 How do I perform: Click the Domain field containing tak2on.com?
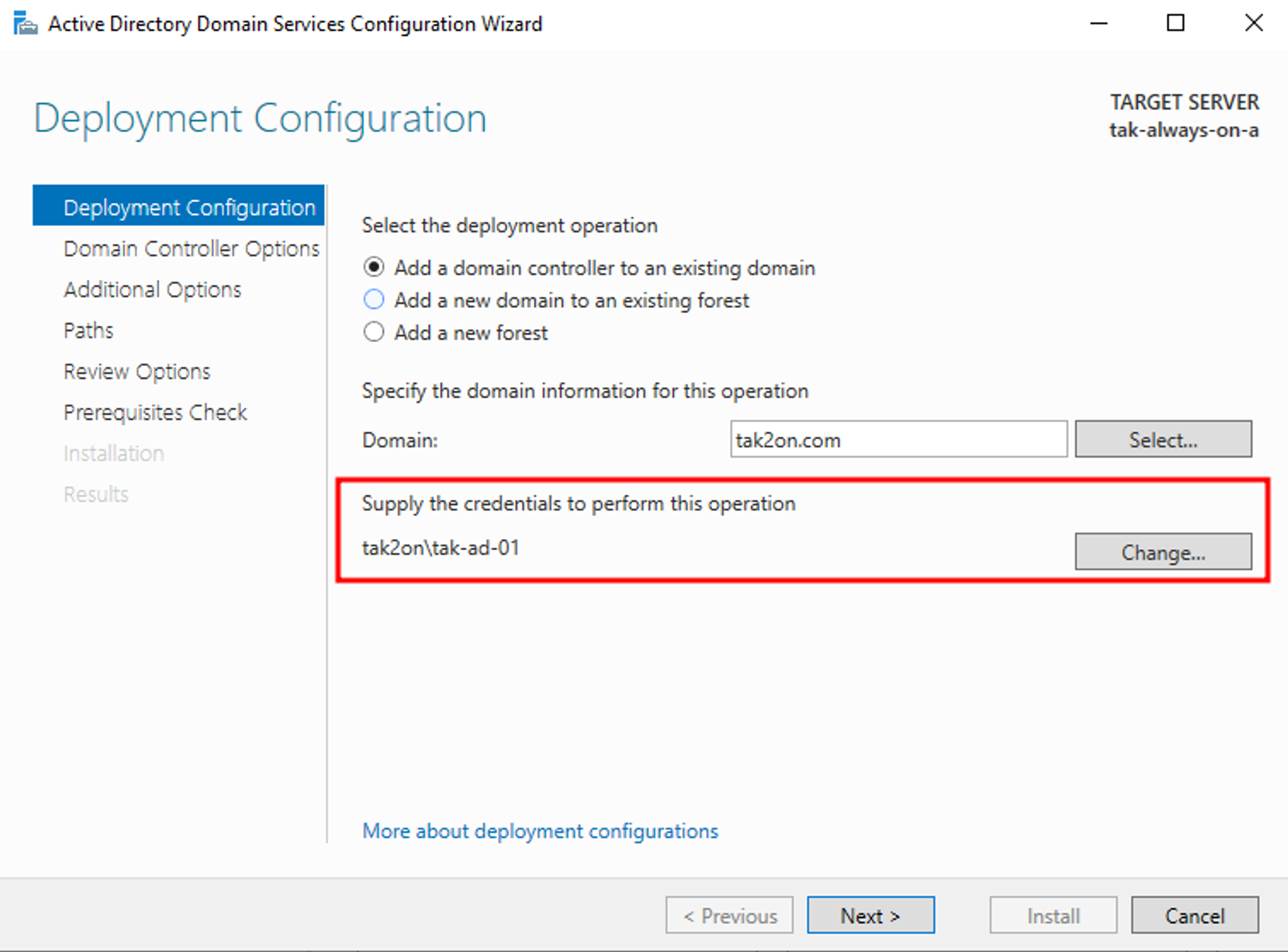click(x=898, y=439)
